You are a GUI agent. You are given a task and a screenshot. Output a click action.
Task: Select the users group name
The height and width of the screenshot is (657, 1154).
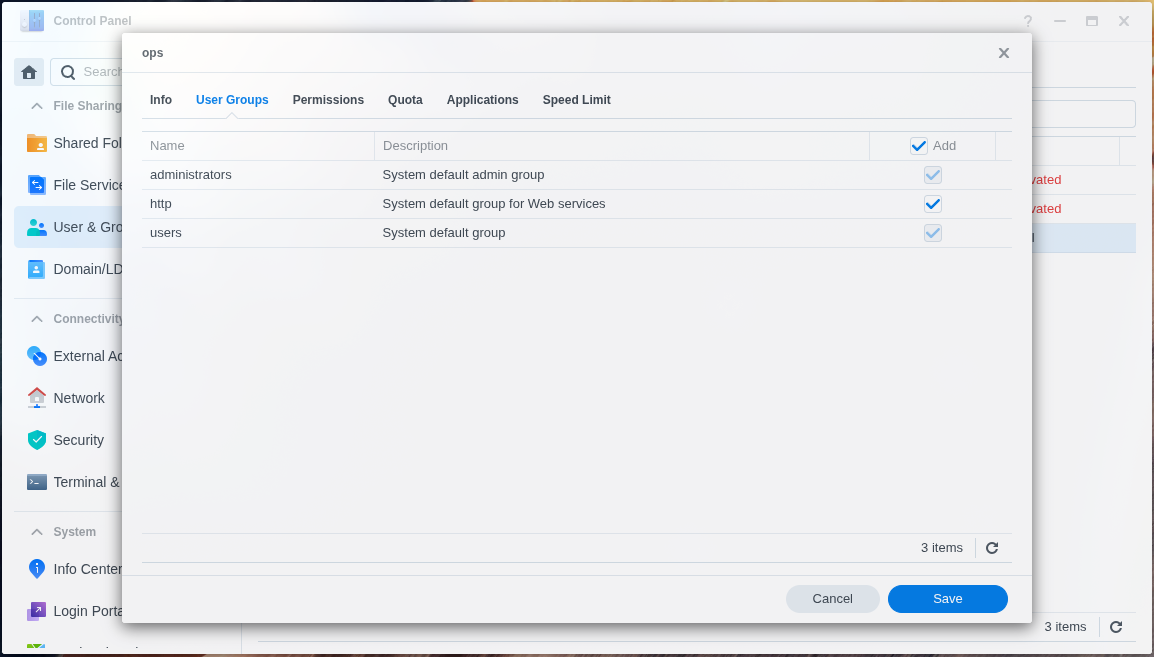[x=166, y=232]
